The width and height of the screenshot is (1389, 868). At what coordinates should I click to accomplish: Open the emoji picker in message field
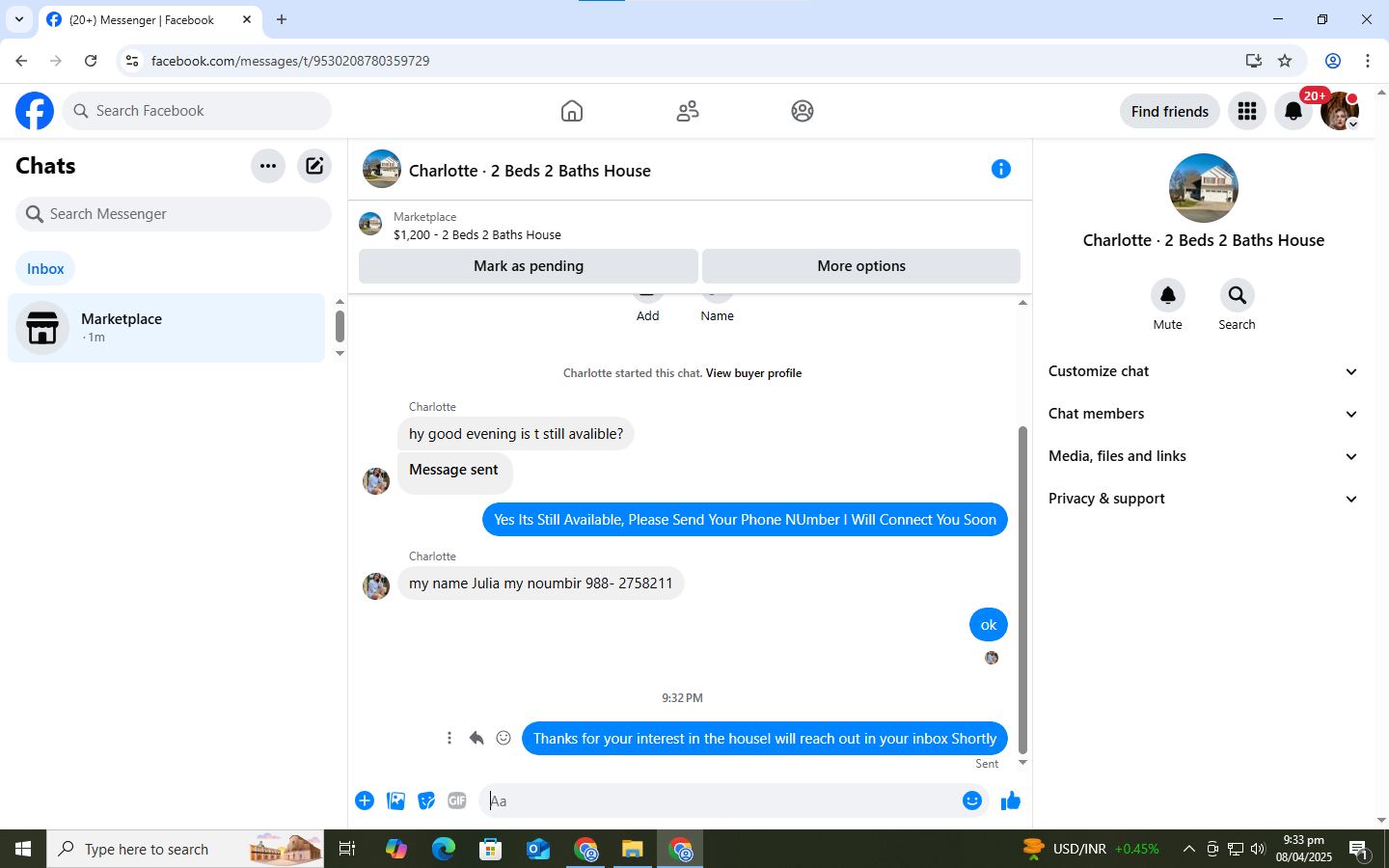coord(972,800)
